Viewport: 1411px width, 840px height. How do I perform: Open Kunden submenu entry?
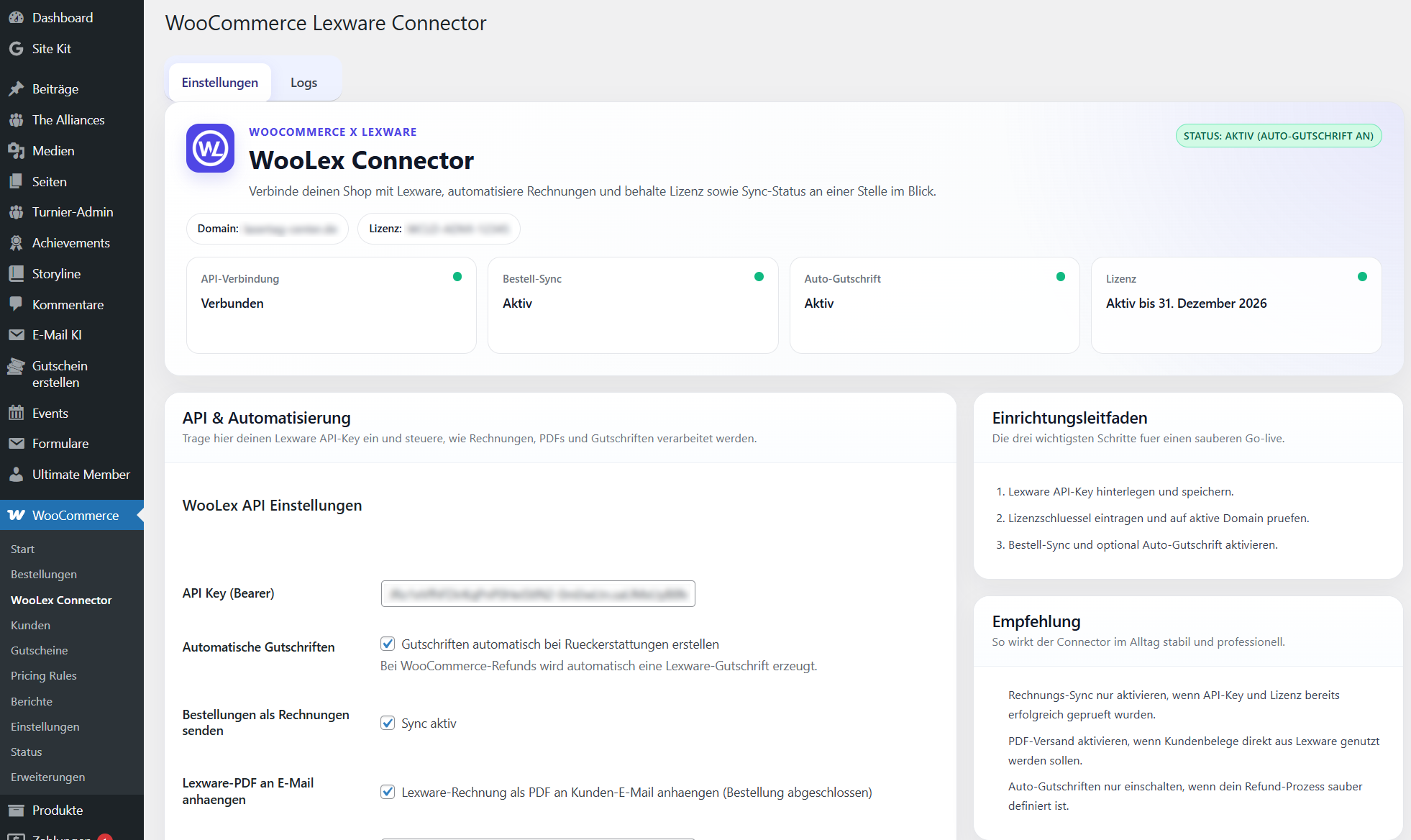30,625
